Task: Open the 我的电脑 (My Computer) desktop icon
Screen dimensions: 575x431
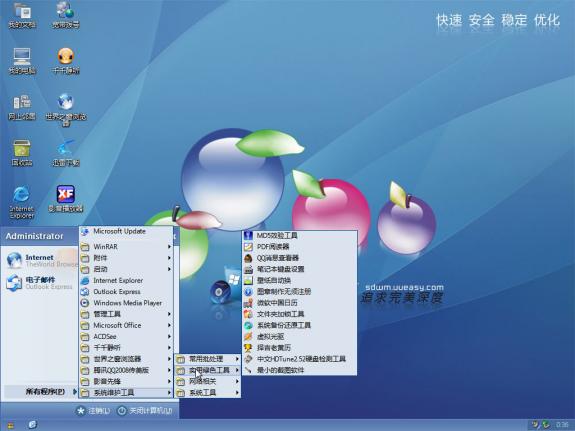Action: coord(22,61)
